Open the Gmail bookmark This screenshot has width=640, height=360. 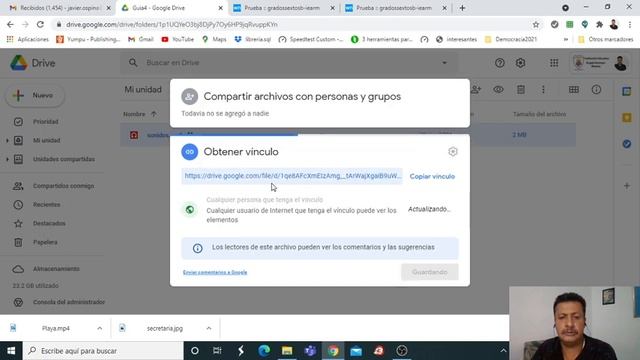point(141,39)
